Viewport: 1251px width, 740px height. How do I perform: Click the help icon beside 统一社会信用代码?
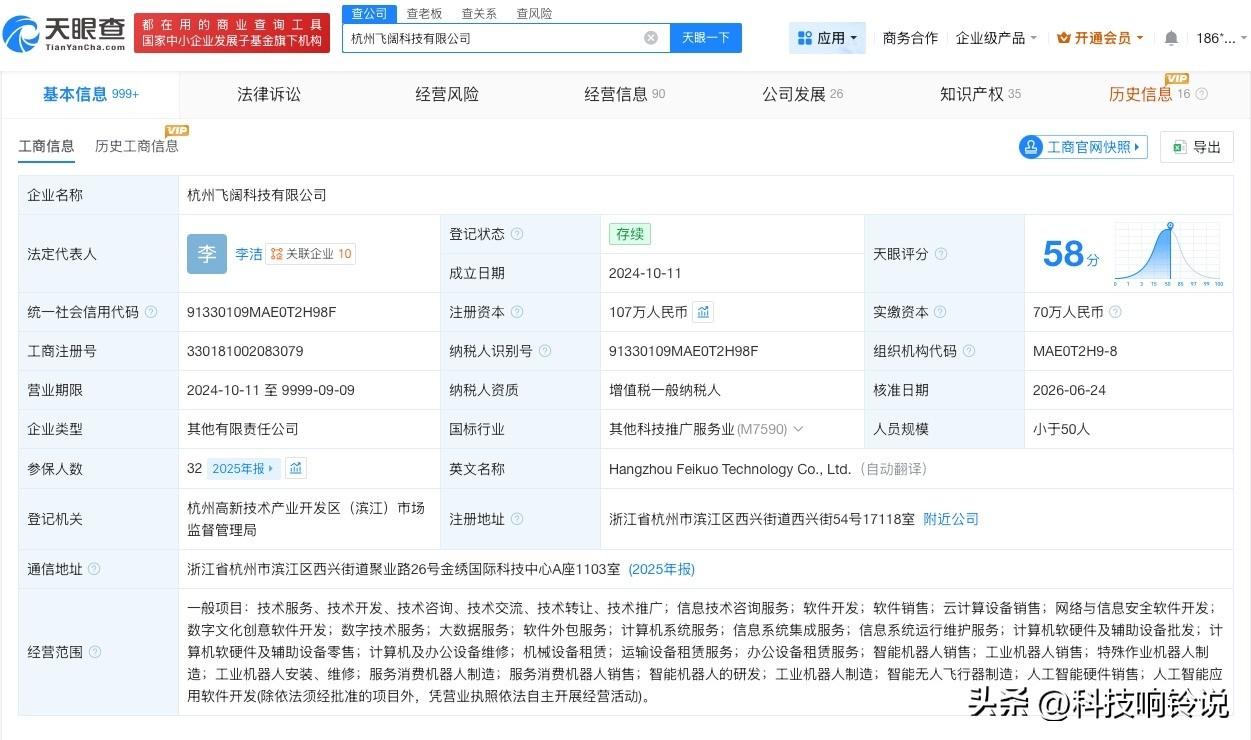pyautogui.click(x=151, y=312)
